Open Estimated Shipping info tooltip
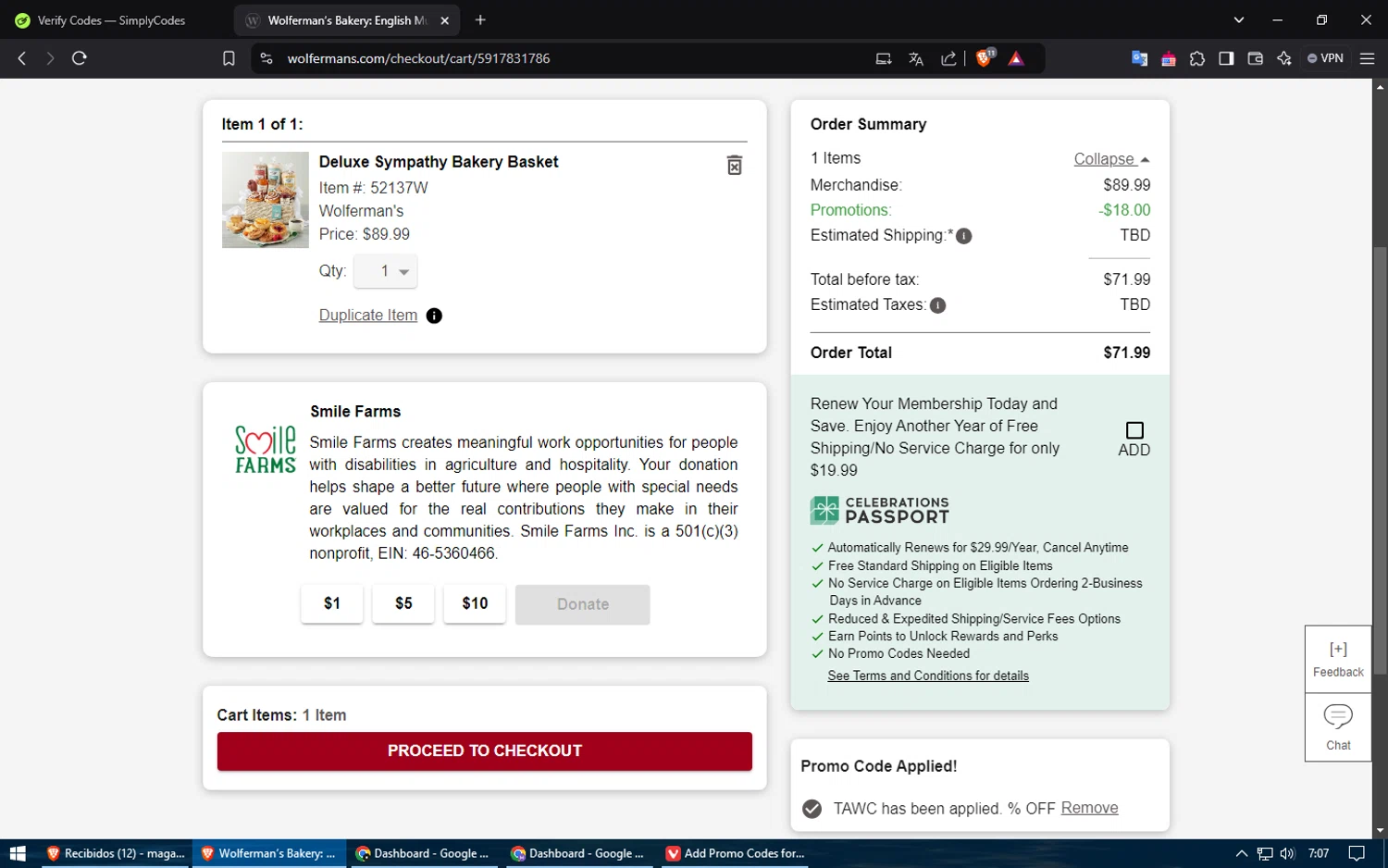Screen dimensions: 1388x868 pyautogui.click(x=963, y=236)
